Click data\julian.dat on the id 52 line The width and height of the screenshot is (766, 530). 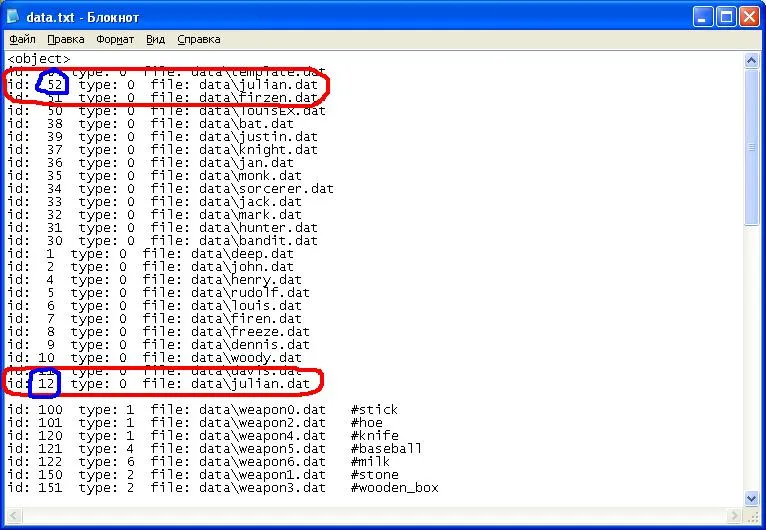click(258, 85)
